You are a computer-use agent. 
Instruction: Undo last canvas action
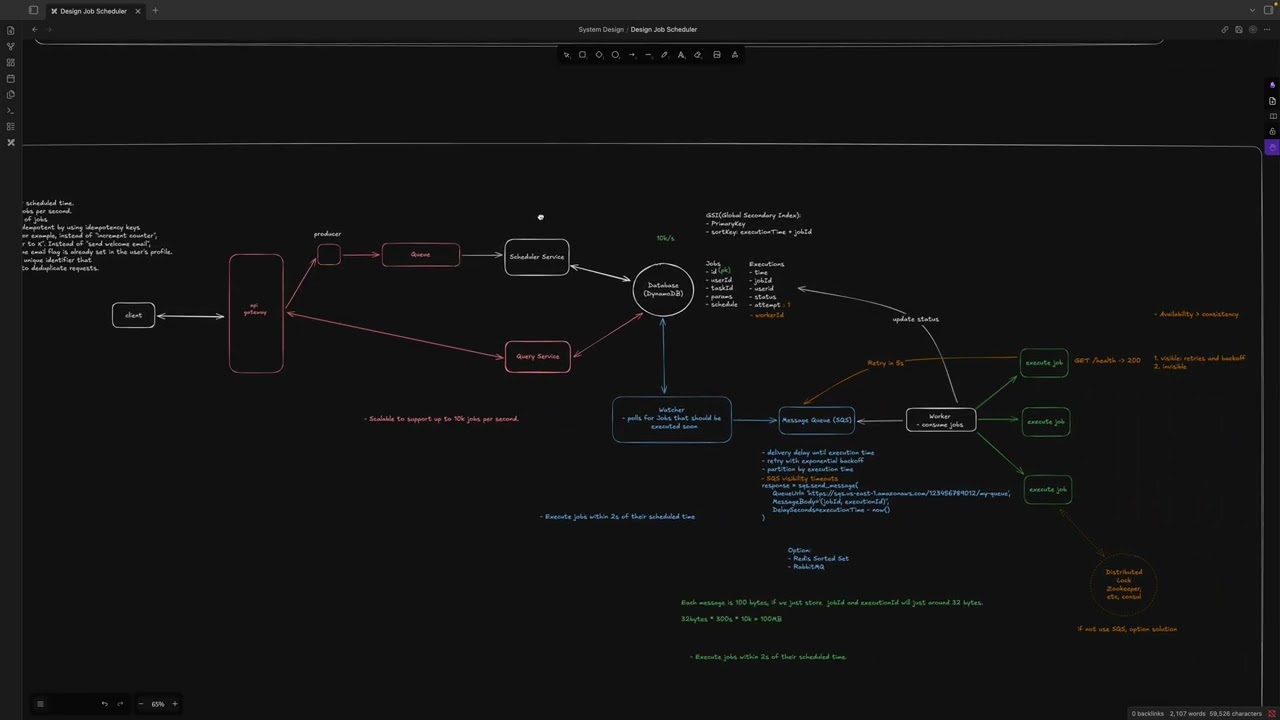click(x=104, y=704)
